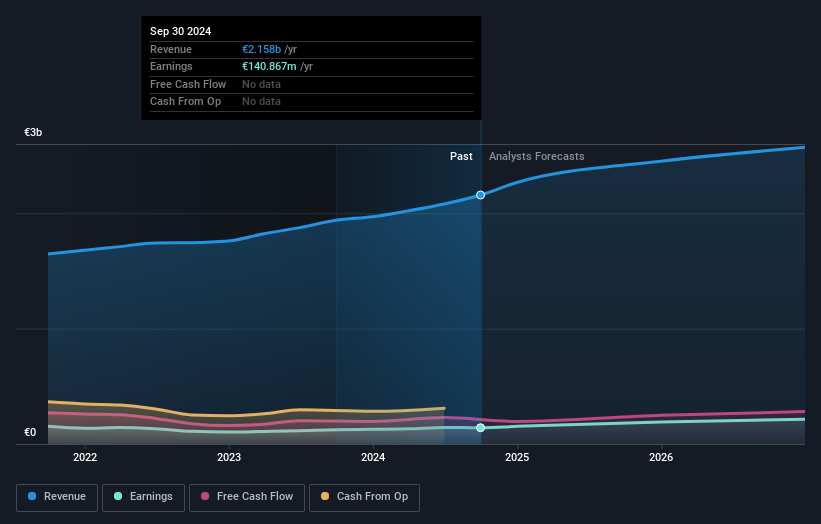Image resolution: width=821 pixels, height=524 pixels.
Task: Toggle the Revenue series legend button
Action: click(57, 497)
